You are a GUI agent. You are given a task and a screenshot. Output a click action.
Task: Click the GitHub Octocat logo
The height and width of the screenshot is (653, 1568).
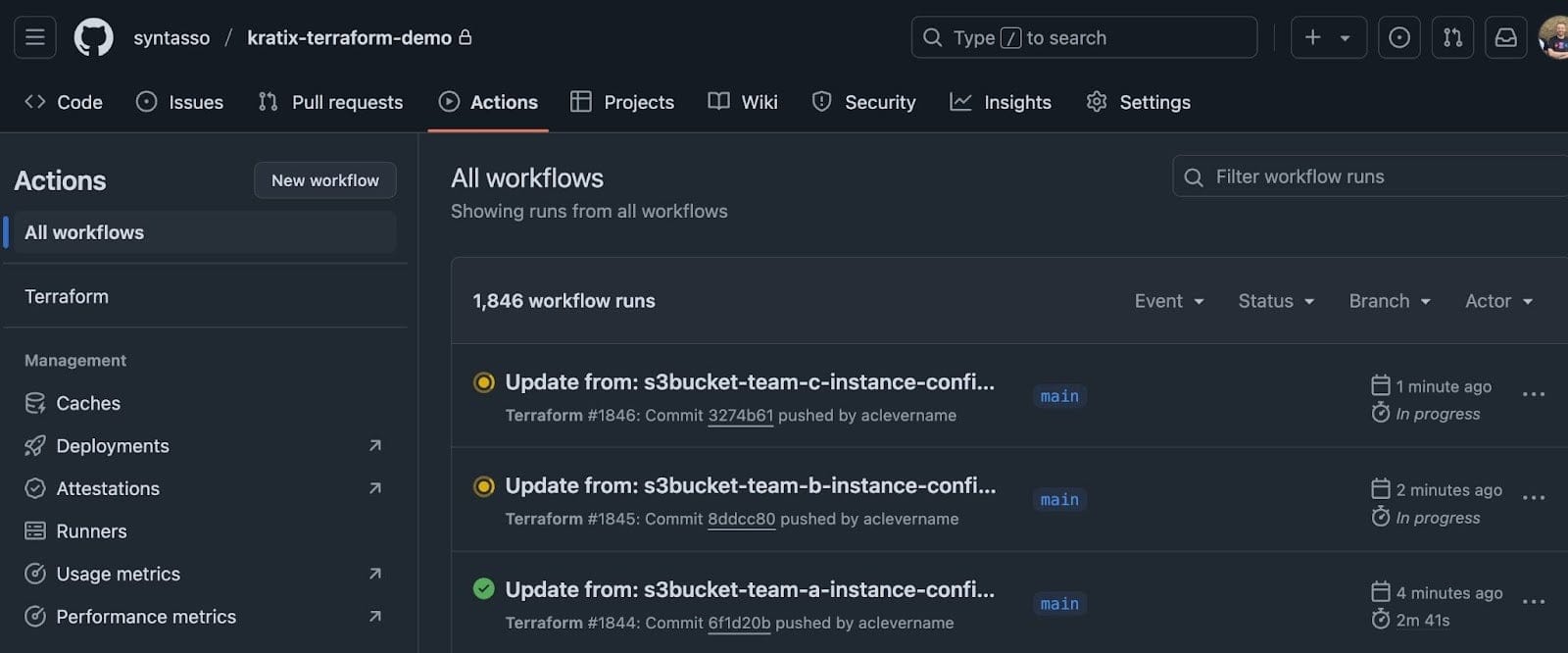(x=94, y=37)
